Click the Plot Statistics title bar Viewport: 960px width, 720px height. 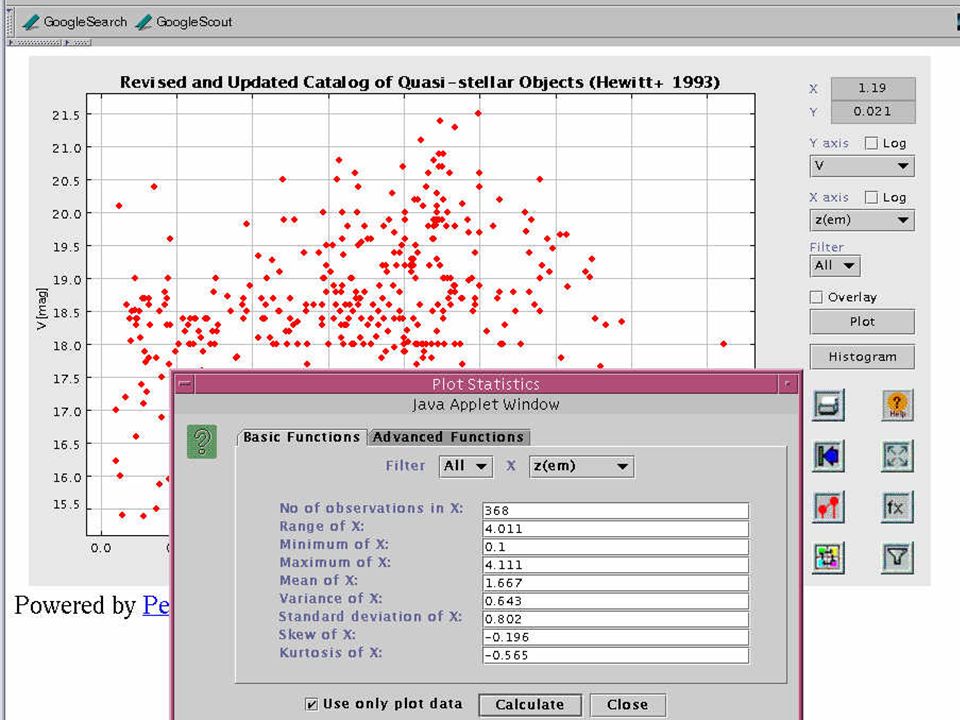(486, 384)
